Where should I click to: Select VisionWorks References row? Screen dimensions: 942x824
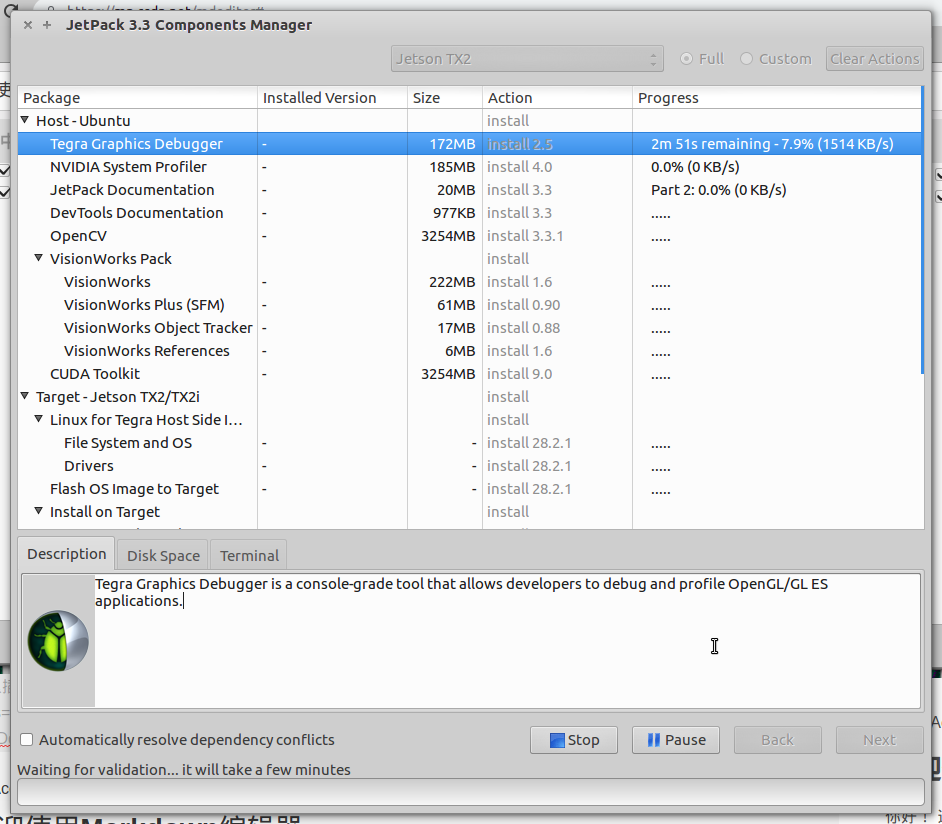[x=469, y=351]
